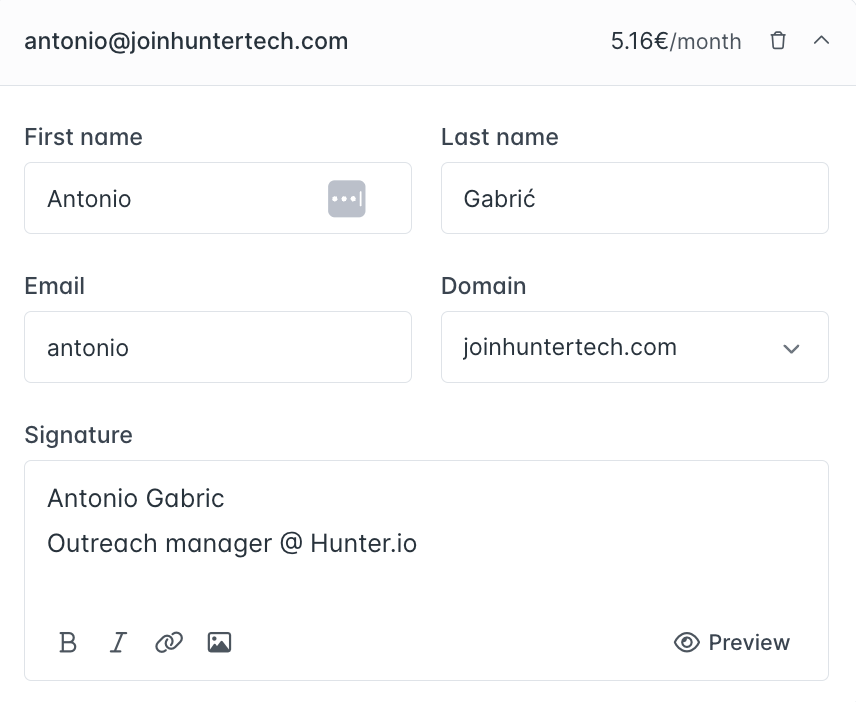Click the 'Signature' label
This screenshot has height=702, width=856.
coord(78,435)
